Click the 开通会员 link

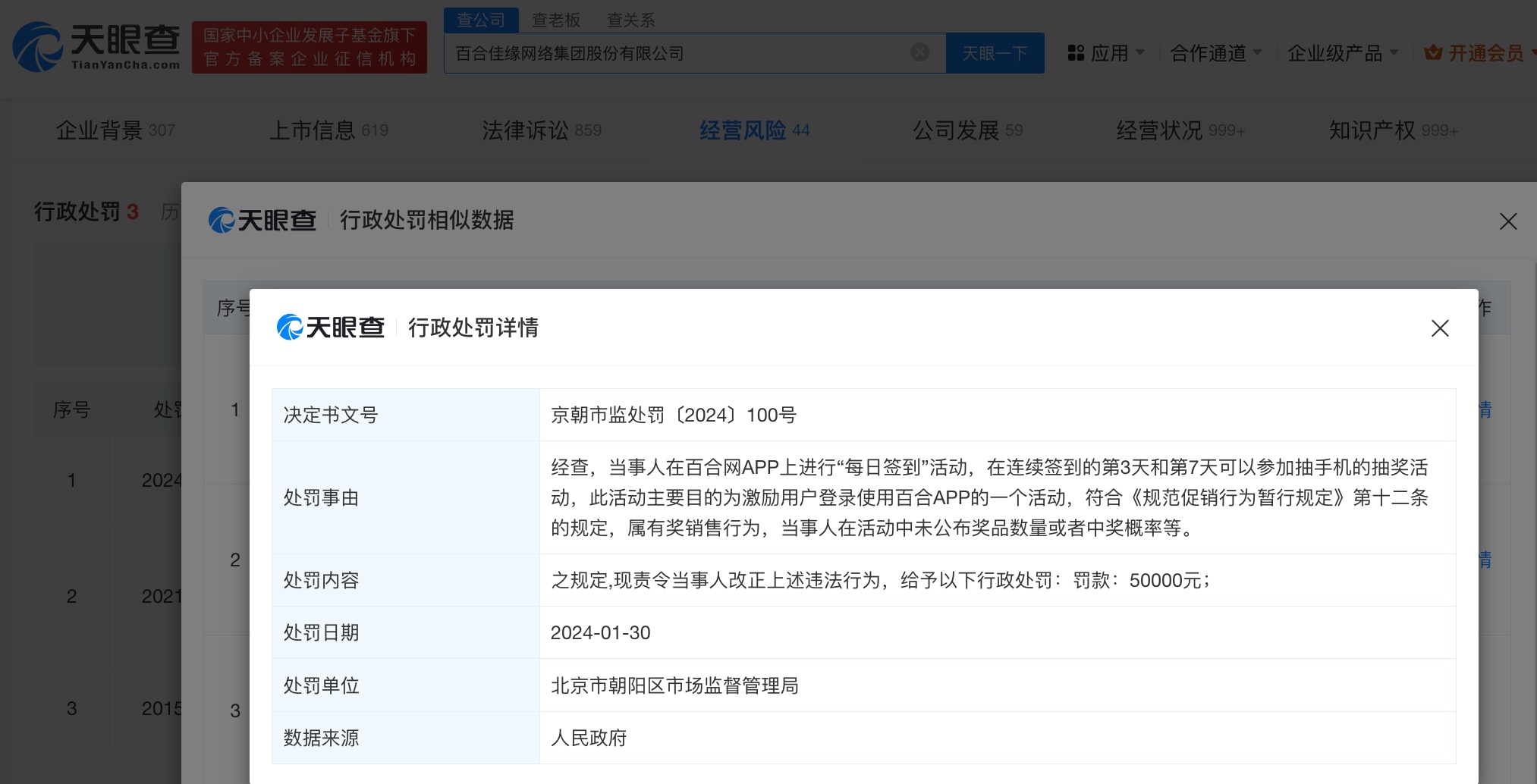tap(1486, 53)
